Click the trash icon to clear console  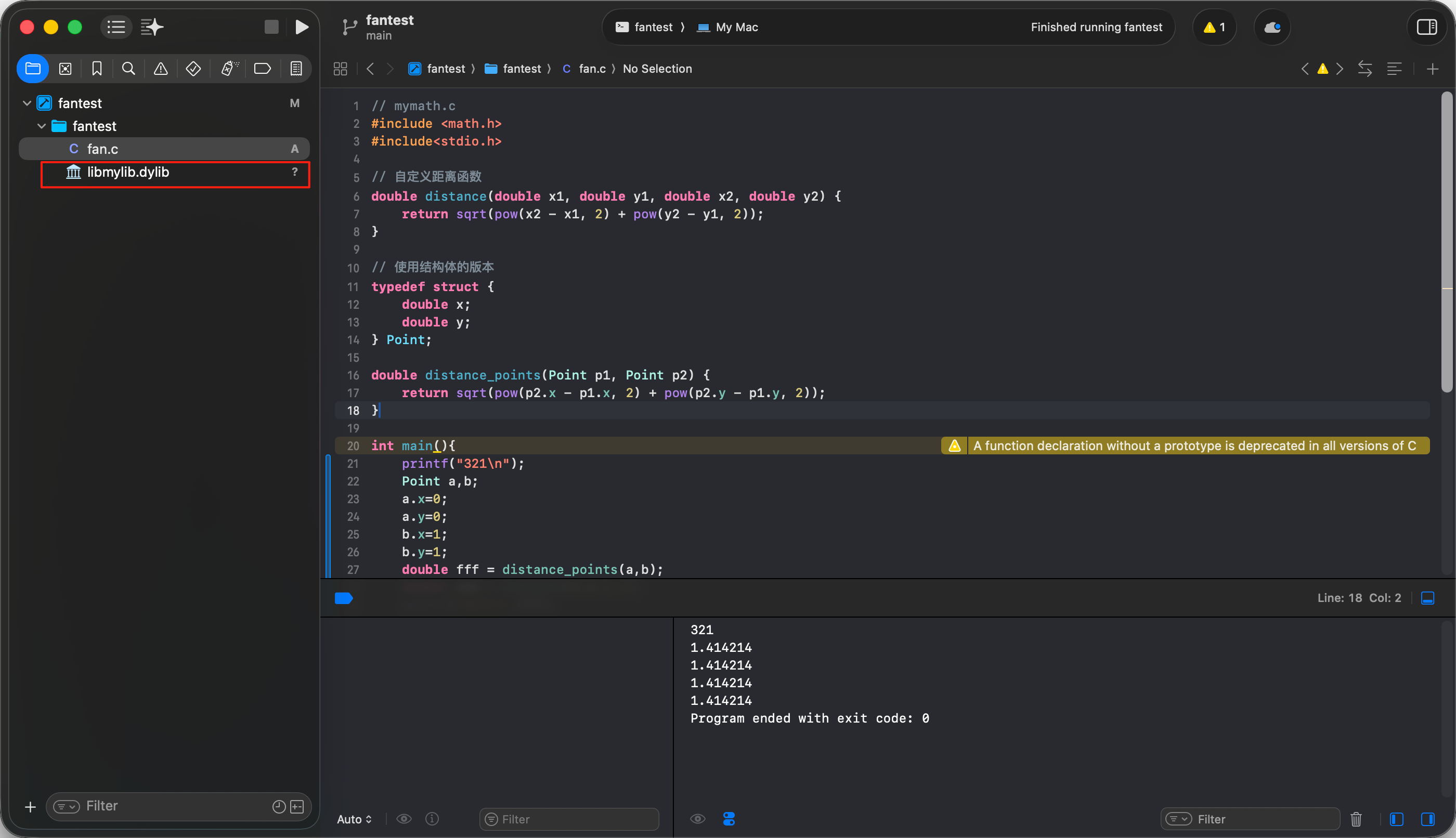click(1356, 818)
